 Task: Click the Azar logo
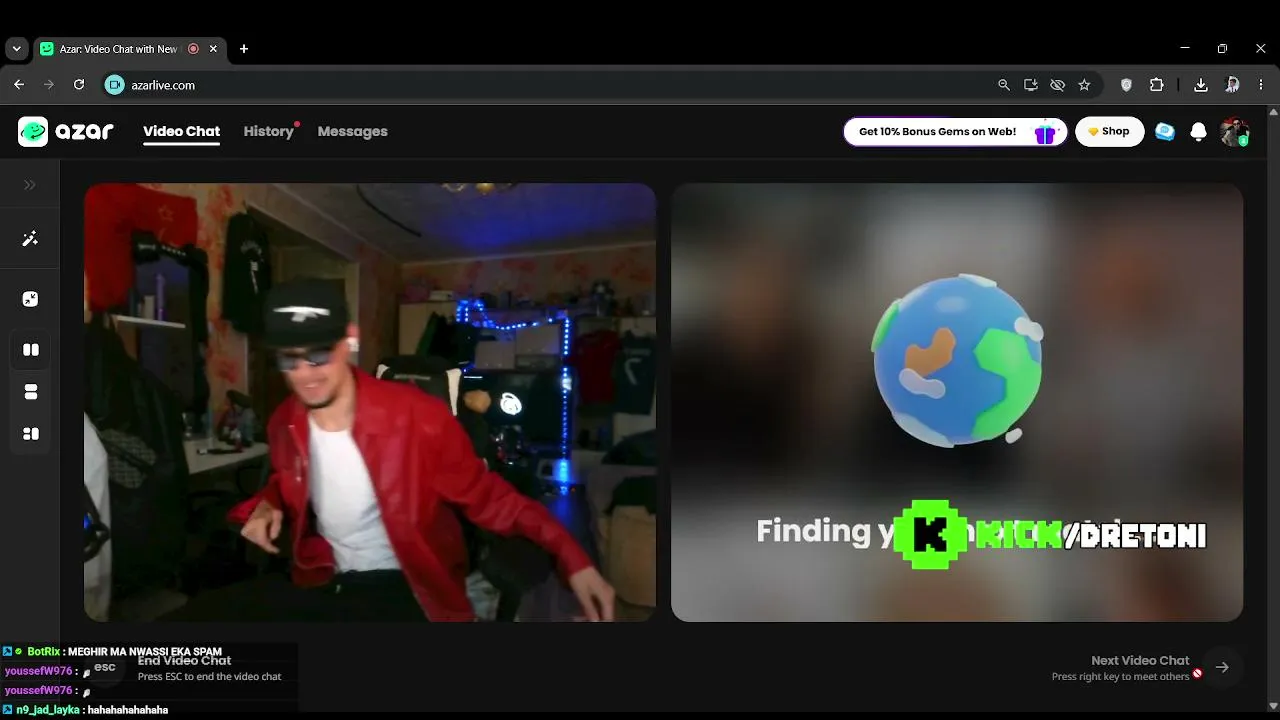point(66,131)
